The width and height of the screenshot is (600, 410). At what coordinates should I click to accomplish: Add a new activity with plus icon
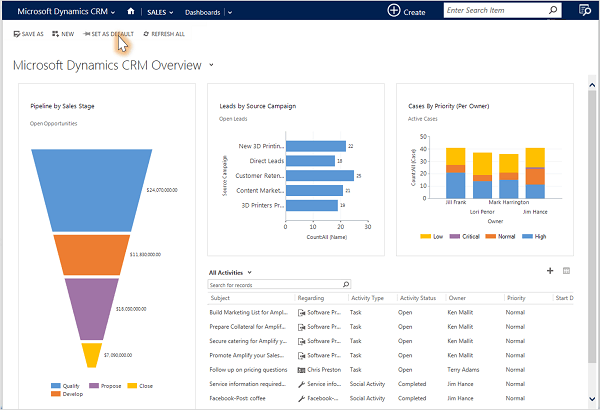(549, 271)
